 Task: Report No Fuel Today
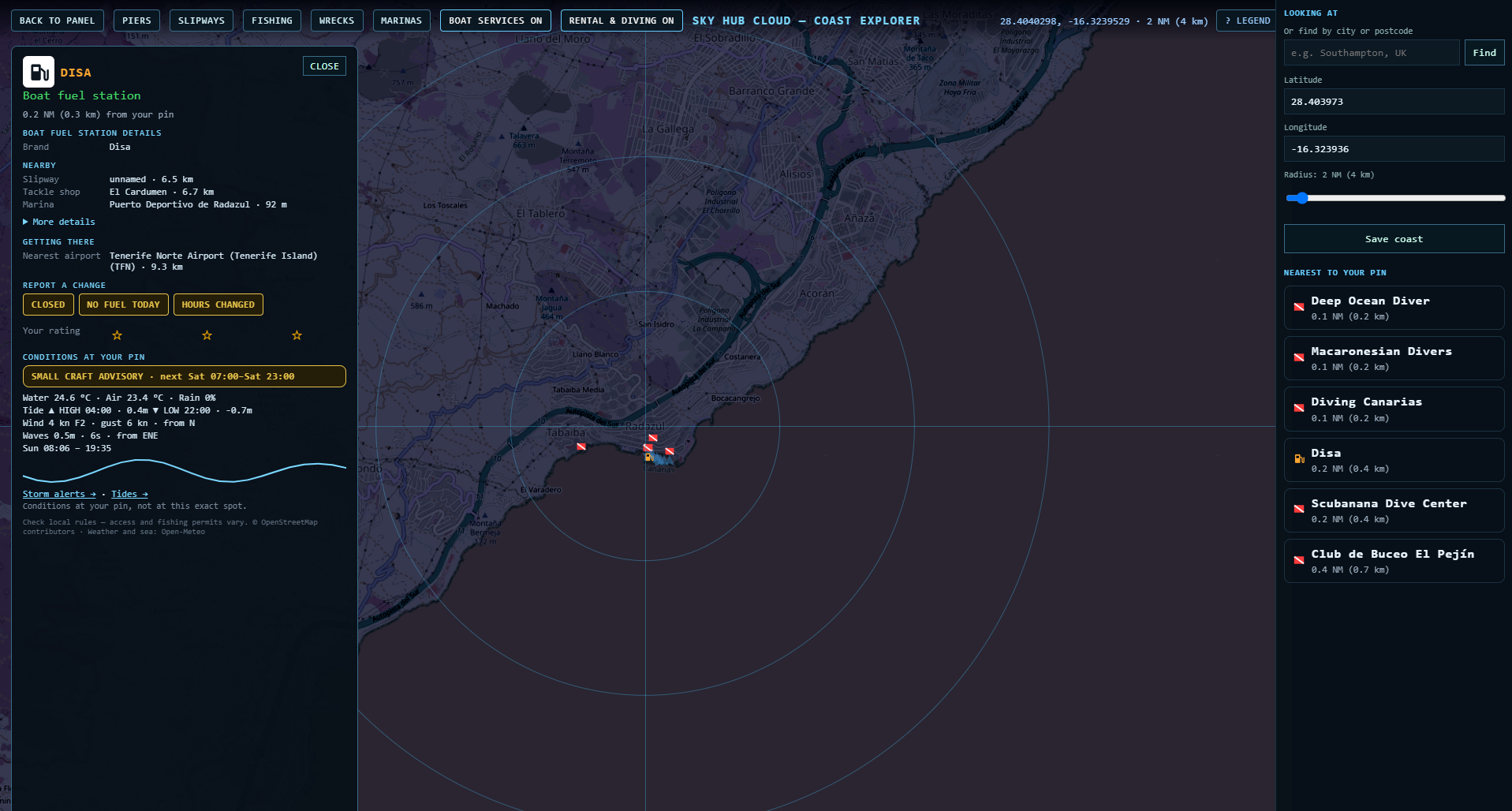click(123, 305)
